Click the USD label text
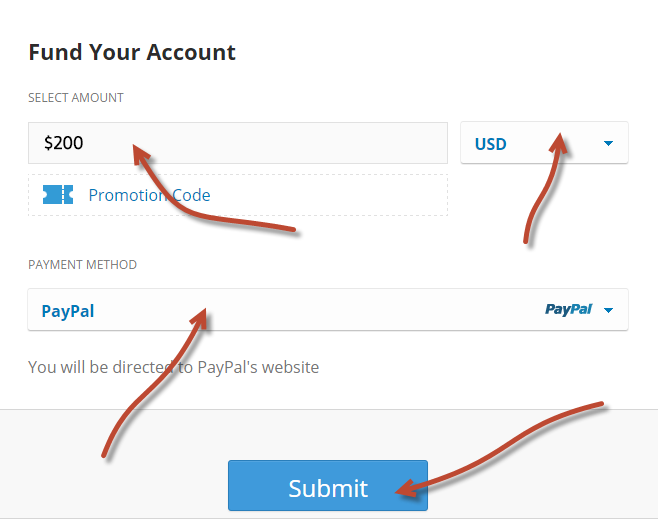 pos(491,144)
